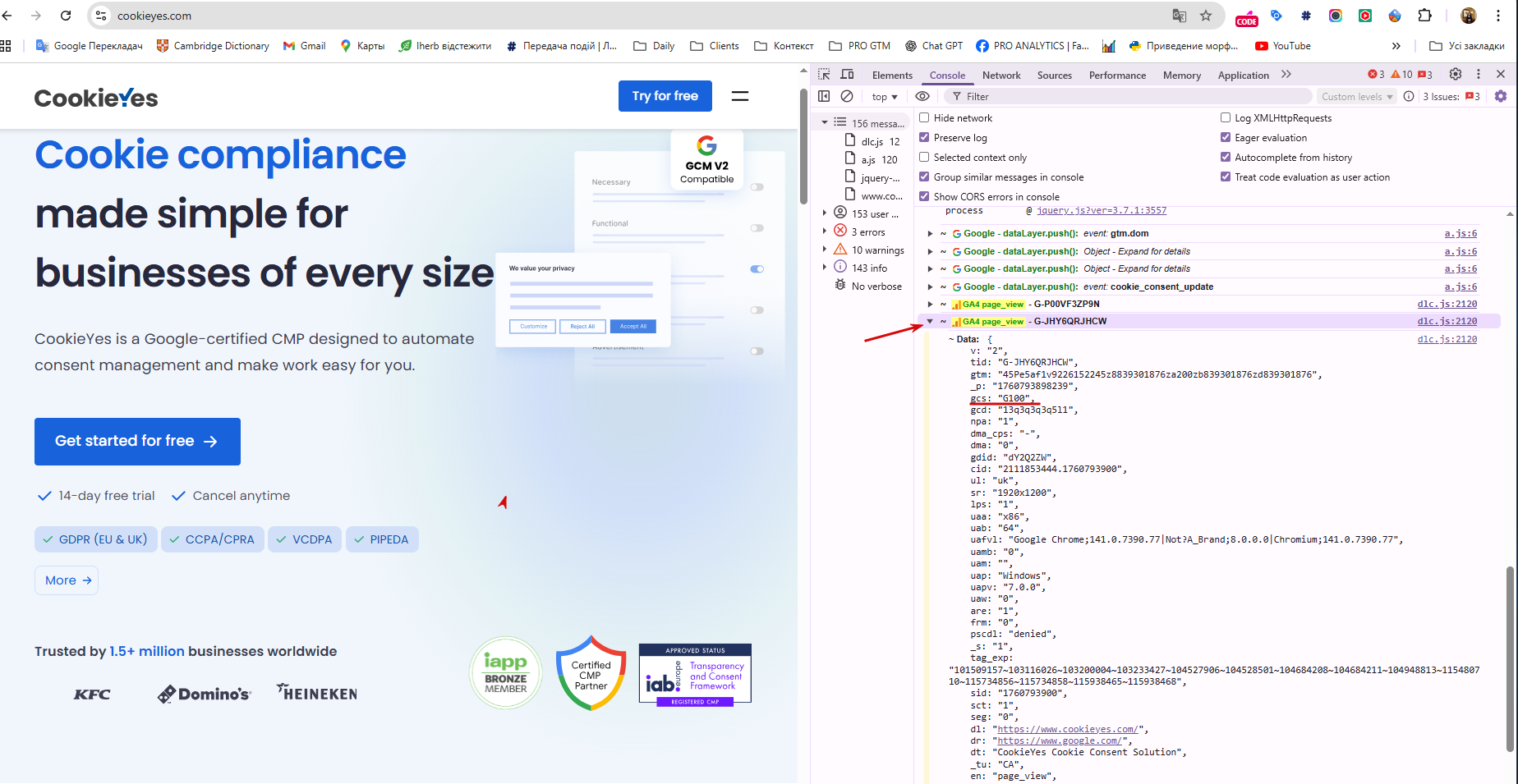Create a live expression with the eye icon
The width and height of the screenshot is (1518, 784).
point(922,96)
